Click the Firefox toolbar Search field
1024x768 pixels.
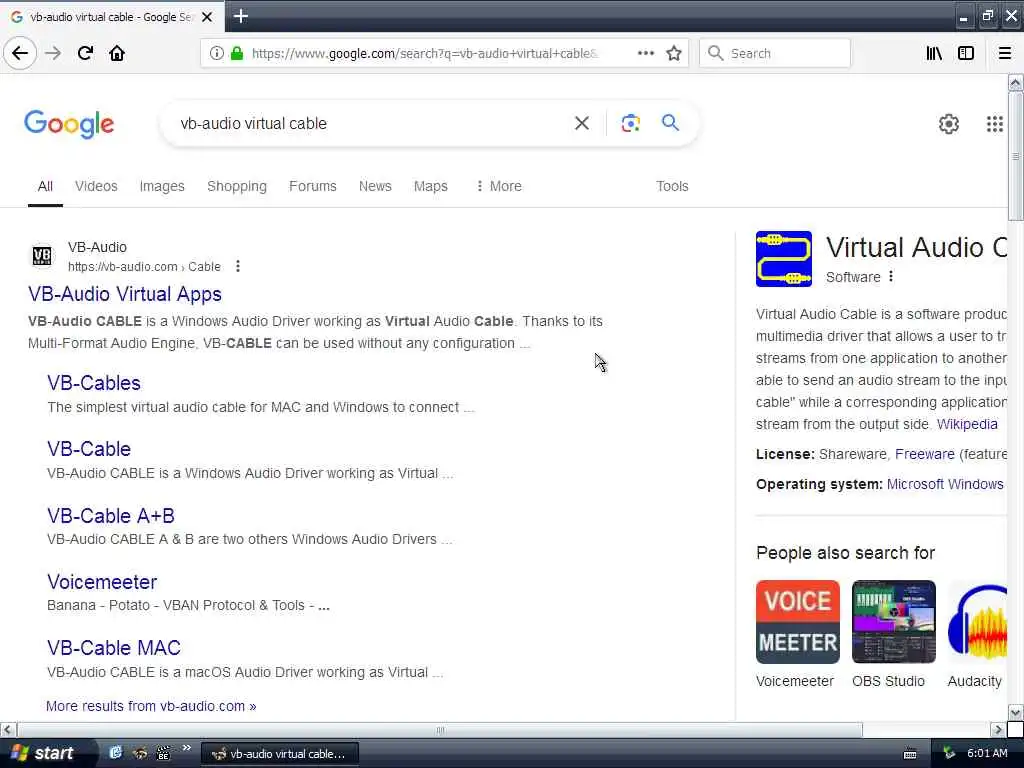775,53
